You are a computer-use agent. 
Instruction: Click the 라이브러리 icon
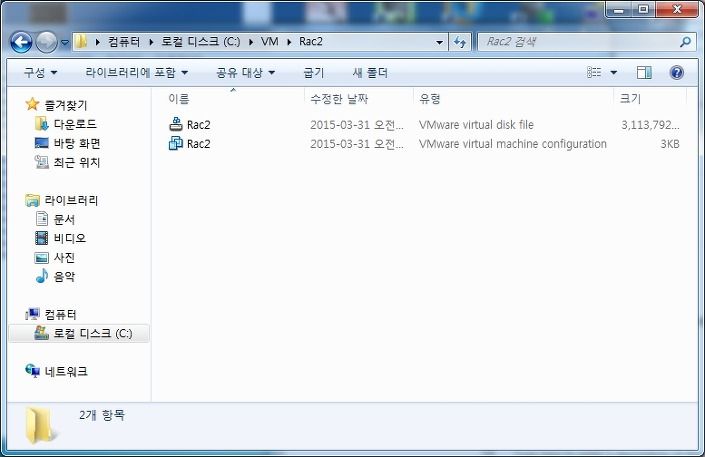click(x=32, y=200)
